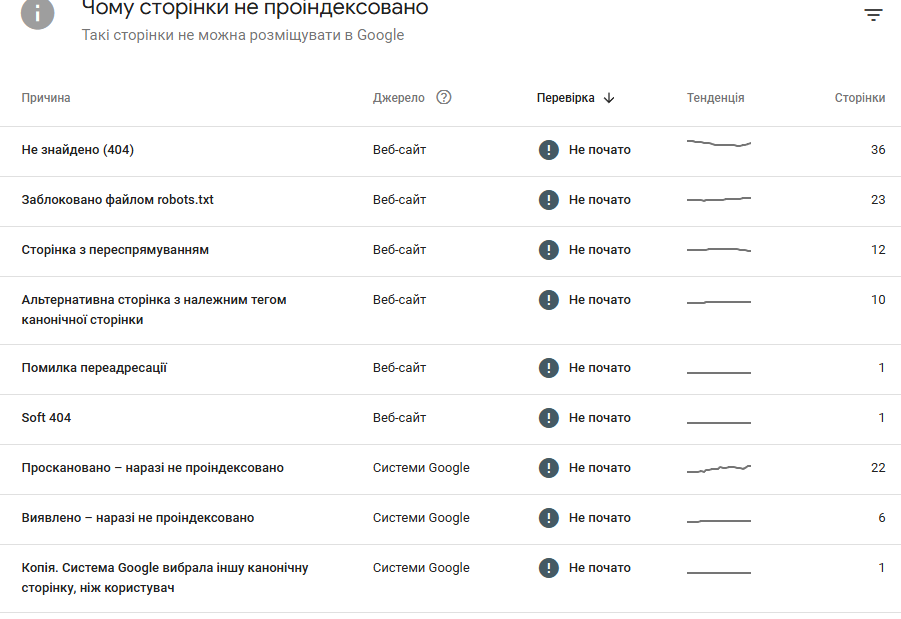Click trend sparkline for Проскановано row
Screen dimensions: 901x619
718,468
